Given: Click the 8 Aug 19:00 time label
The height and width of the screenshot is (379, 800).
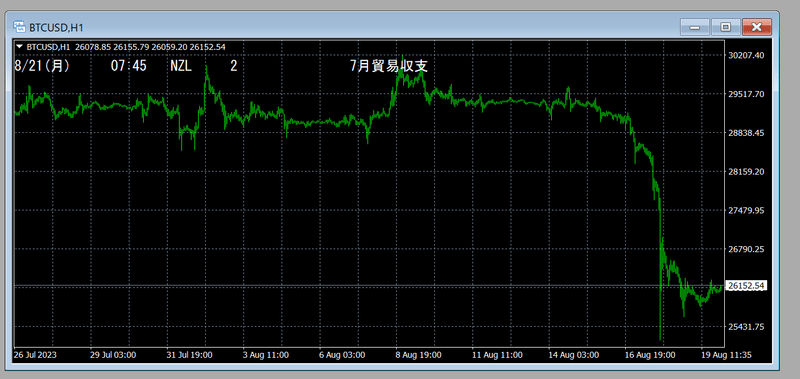Looking at the screenshot, I should pos(419,355).
